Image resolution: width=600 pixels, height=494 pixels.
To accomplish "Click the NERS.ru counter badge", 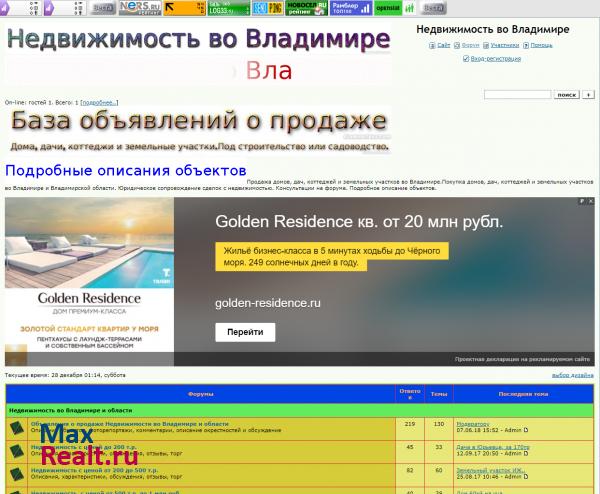I will pos(140,8).
